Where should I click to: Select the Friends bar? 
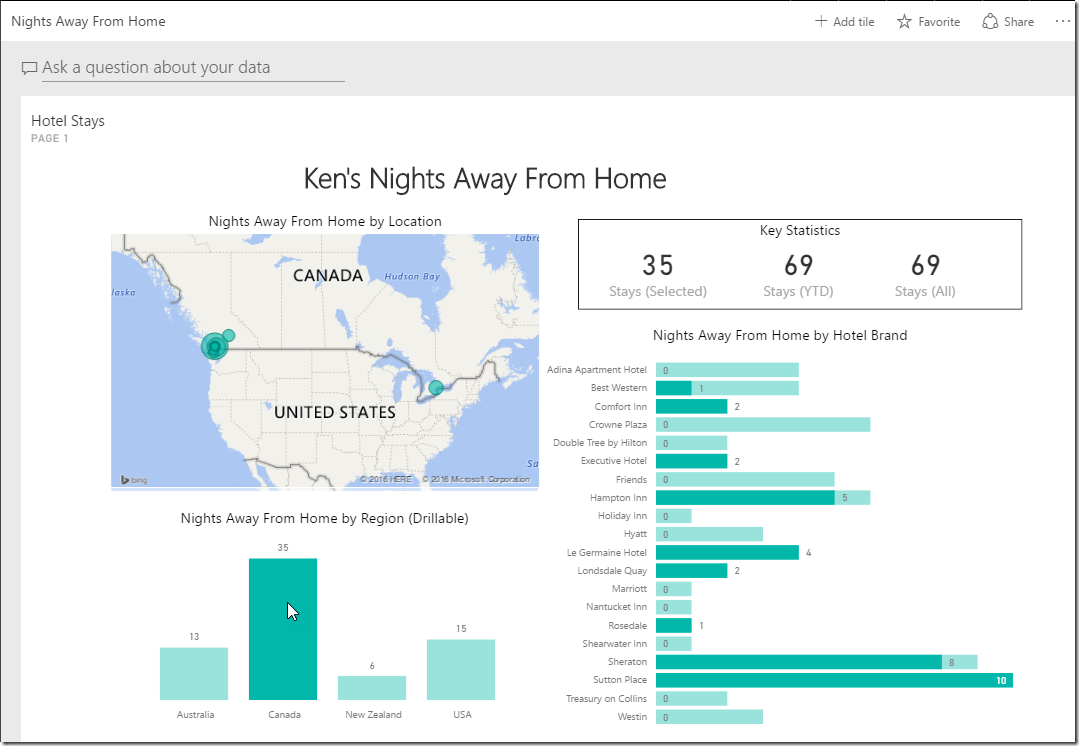coord(745,480)
